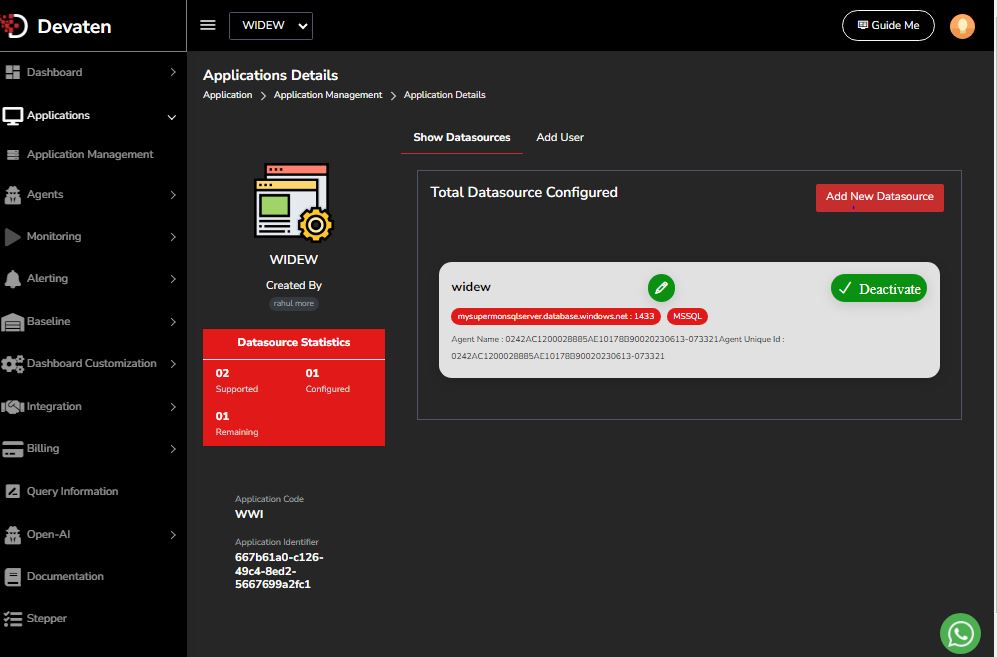Click the Dashboard sidebar icon

[x=12, y=73]
